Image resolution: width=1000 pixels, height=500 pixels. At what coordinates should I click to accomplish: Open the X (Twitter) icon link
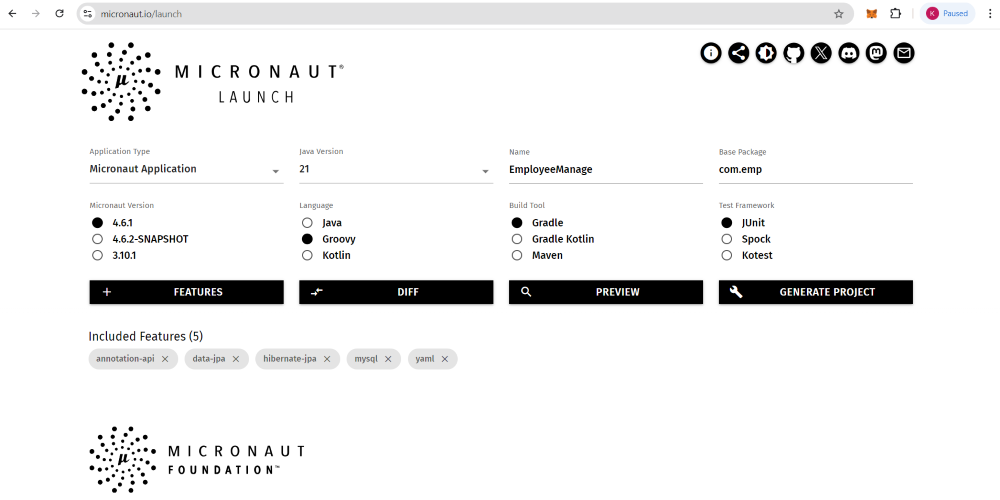(821, 53)
